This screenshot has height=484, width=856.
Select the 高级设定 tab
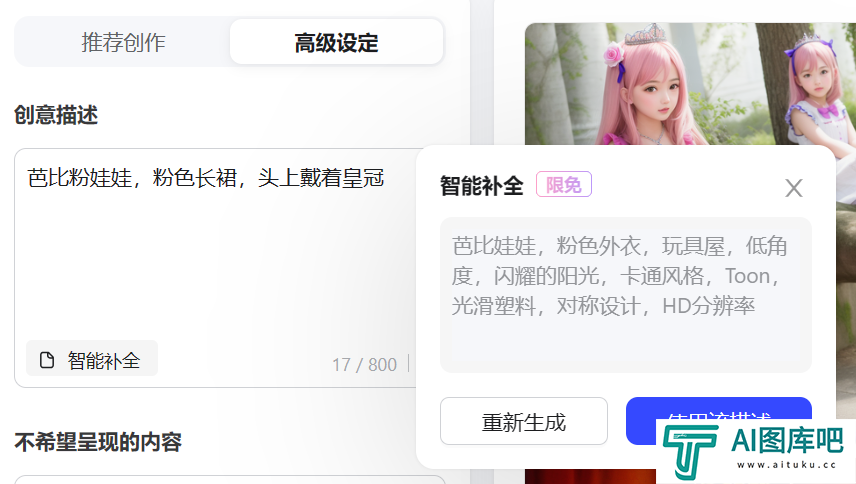(x=336, y=42)
